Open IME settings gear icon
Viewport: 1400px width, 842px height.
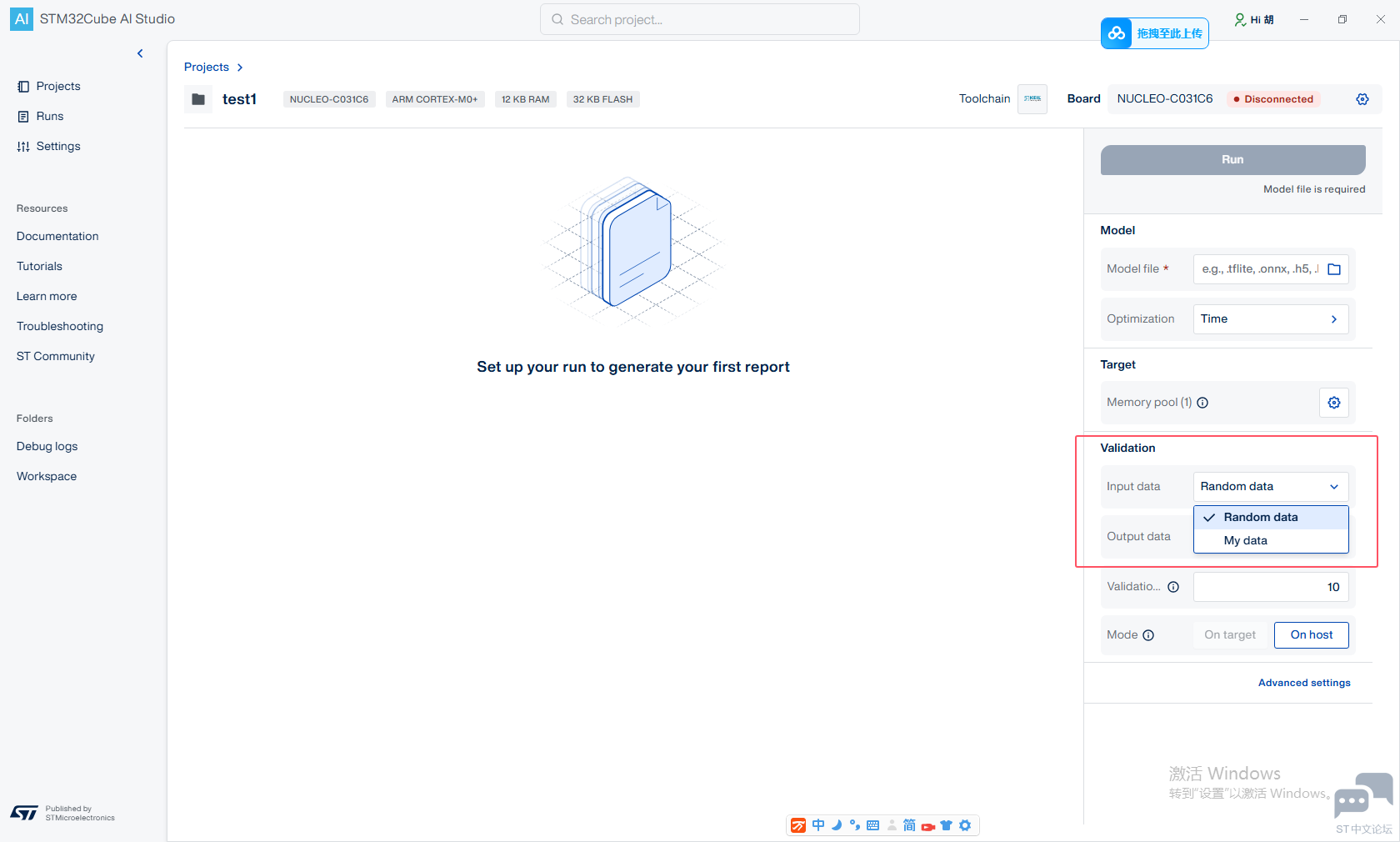[965, 825]
